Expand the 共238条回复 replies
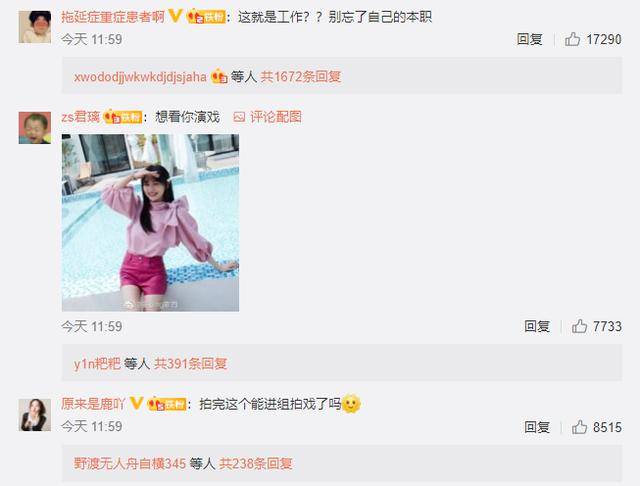This screenshot has width=640, height=486. pyautogui.click(x=256, y=463)
